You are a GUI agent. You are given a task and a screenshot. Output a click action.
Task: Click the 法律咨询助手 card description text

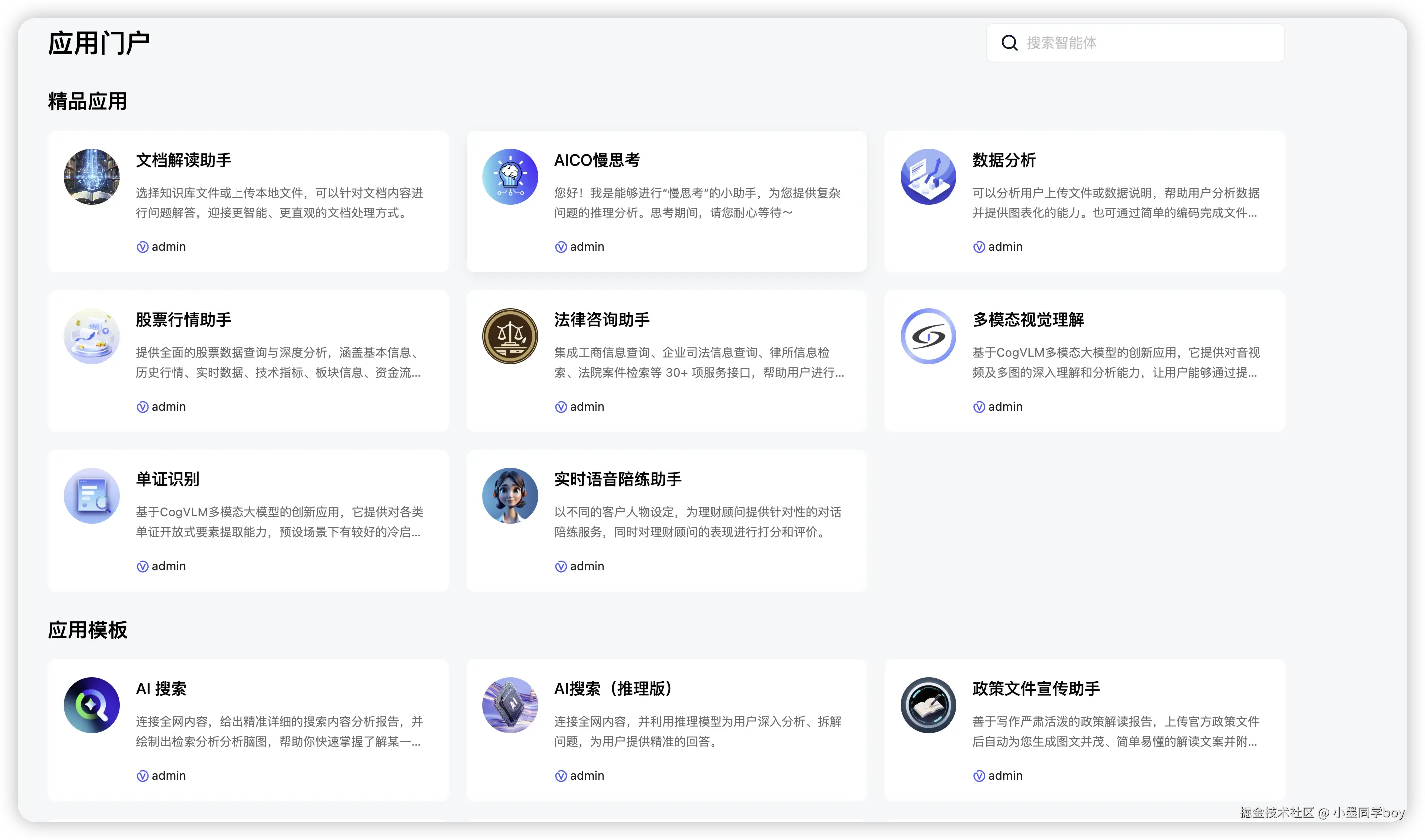[698, 362]
